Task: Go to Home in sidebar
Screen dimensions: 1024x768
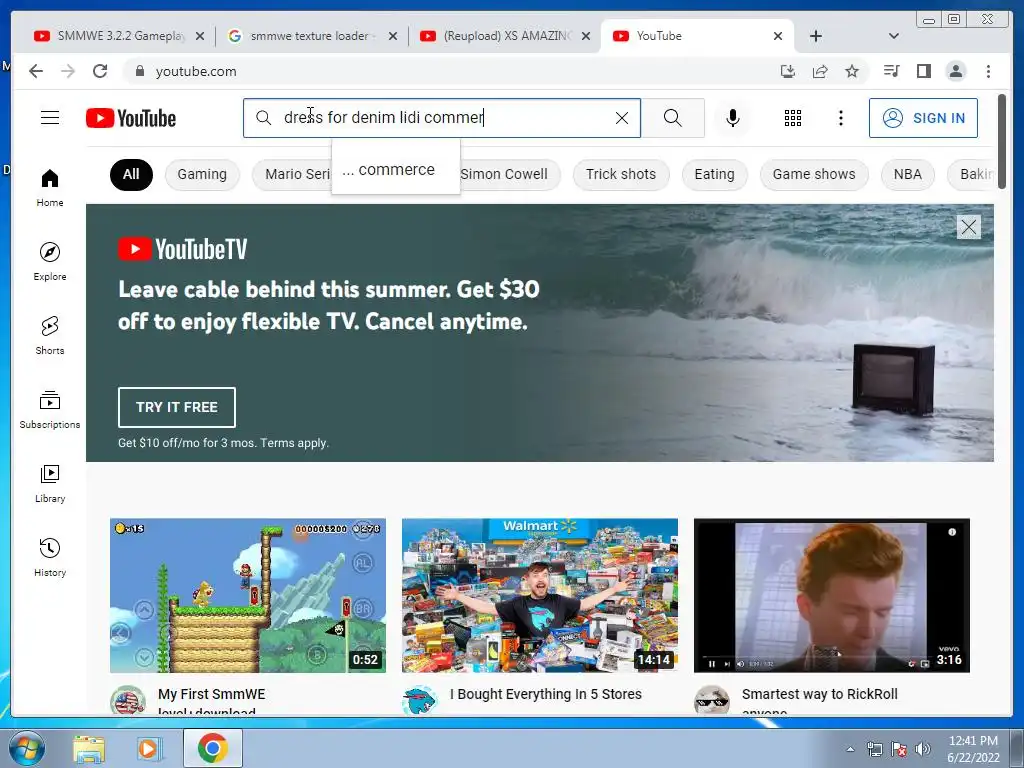Action: (x=50, y=188)
